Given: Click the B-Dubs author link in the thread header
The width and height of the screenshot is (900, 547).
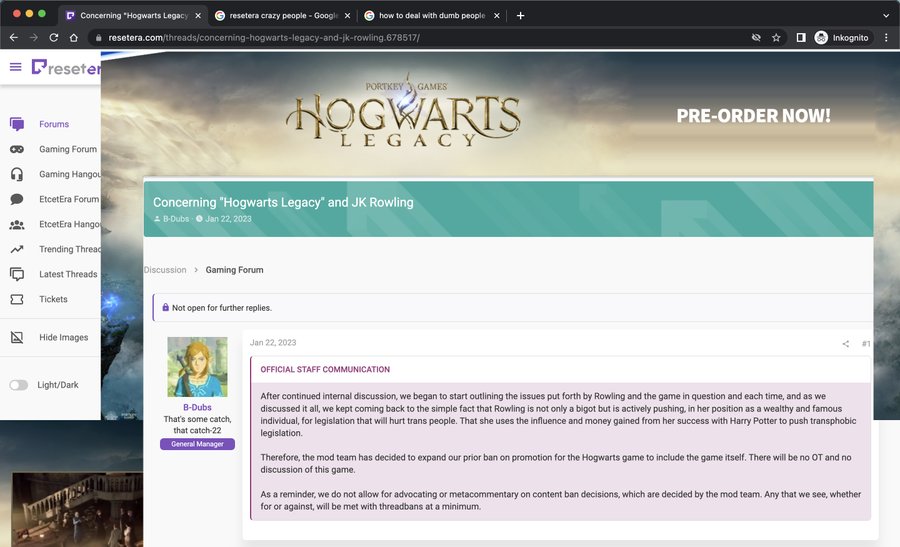Looking at the screenshot, I should 176,219.
